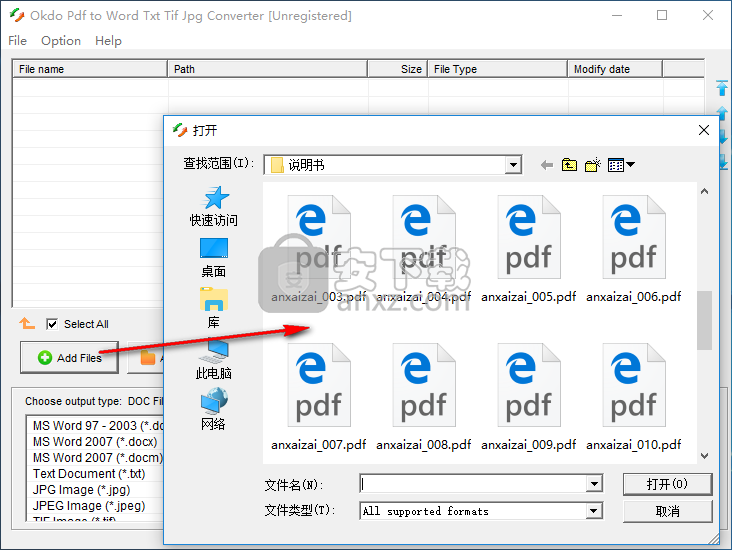732x550 pixels.
Task: Click the file list scrollbar thumb
Action: [704, 320]
